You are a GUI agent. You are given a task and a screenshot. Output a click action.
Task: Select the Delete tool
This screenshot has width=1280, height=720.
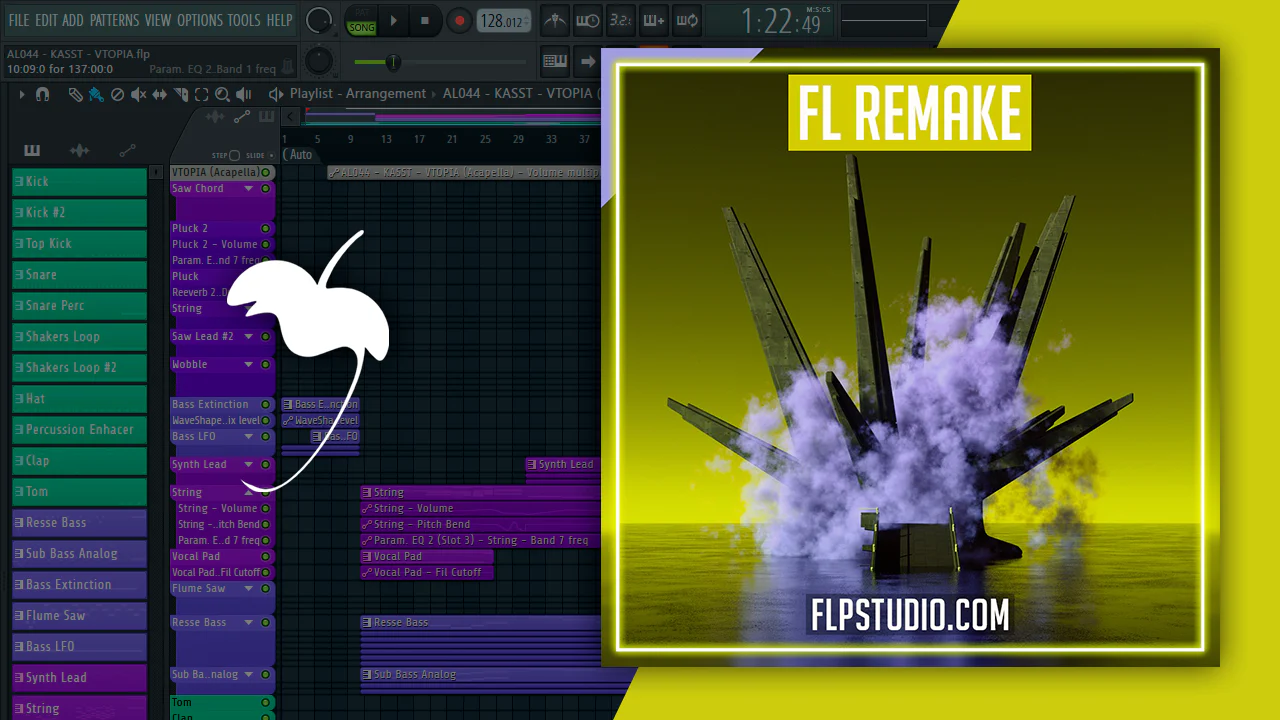117,94
